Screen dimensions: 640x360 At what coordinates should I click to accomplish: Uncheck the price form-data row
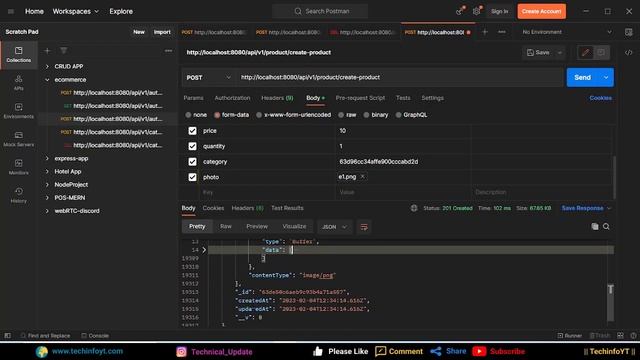coord(192,131)
